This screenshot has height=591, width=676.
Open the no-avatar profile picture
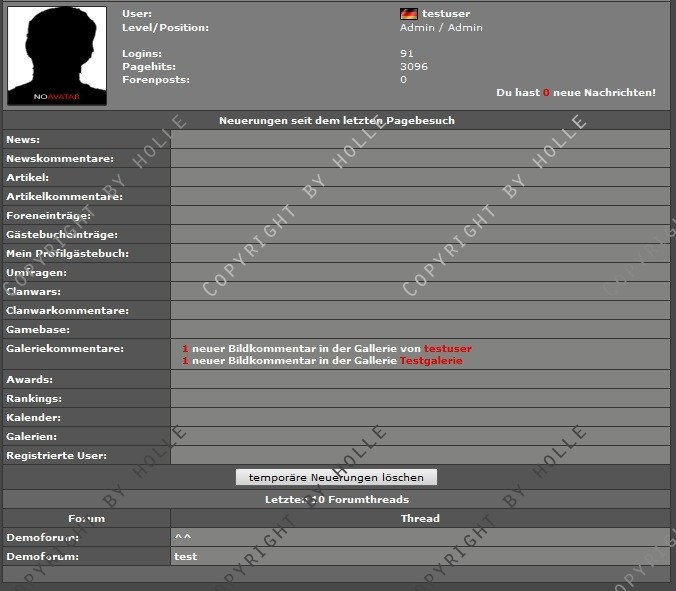57,56
